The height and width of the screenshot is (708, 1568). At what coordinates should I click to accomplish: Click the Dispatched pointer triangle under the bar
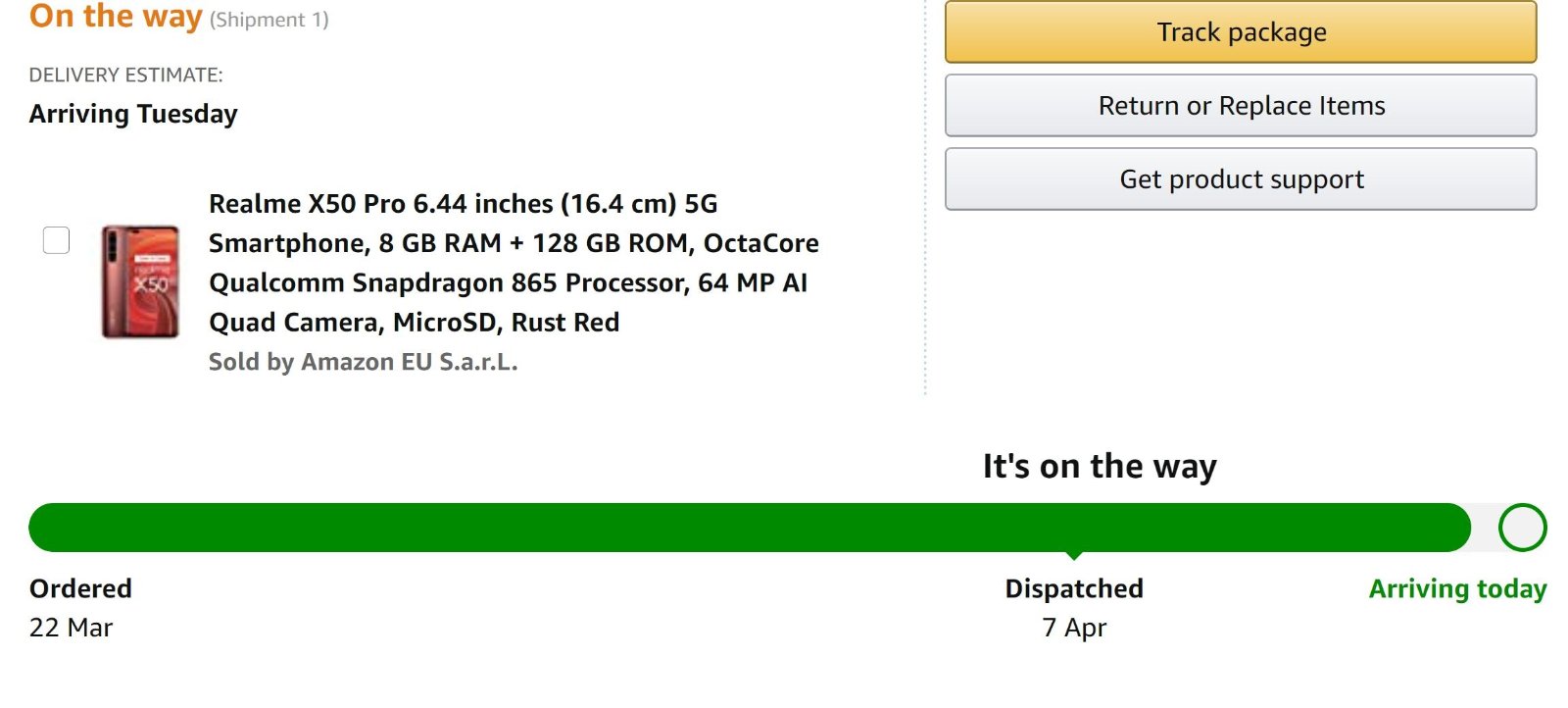[1074, 556]
